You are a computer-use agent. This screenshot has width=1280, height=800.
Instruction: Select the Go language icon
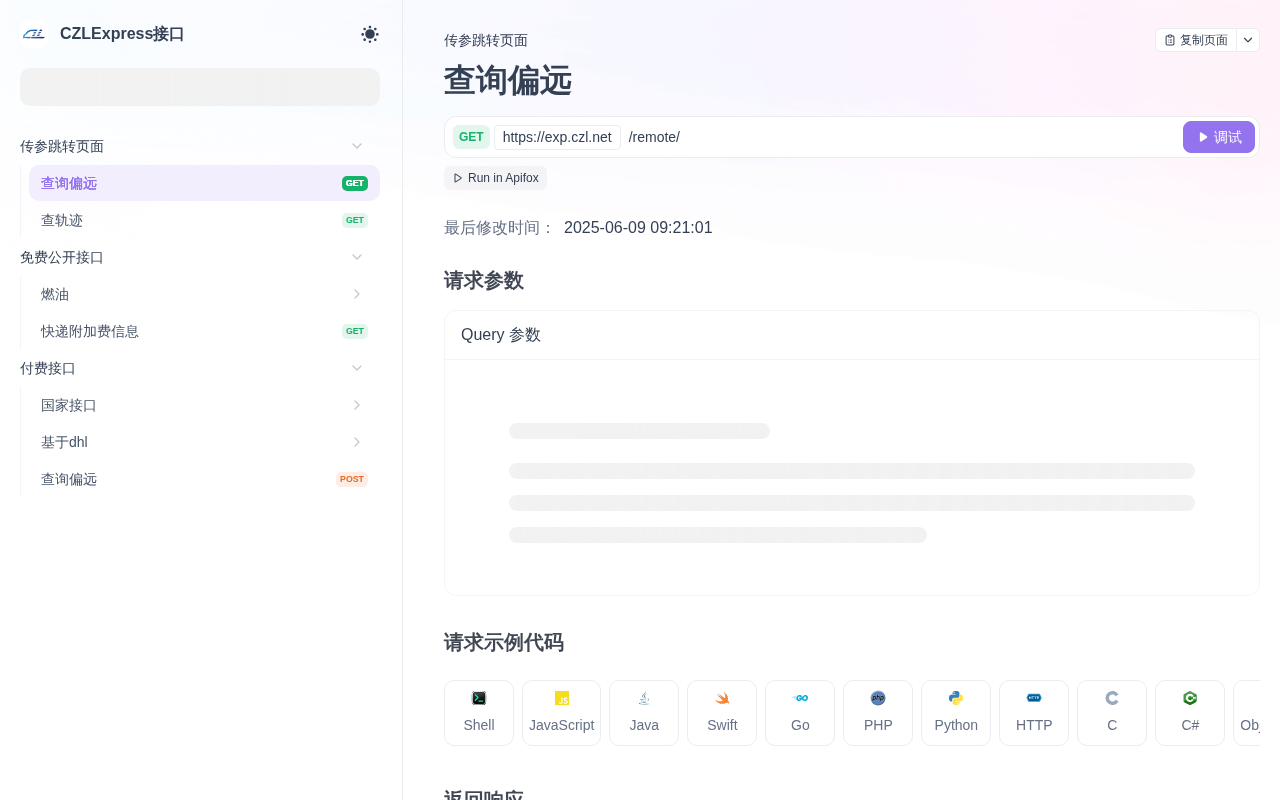click(x=800, y=698)
